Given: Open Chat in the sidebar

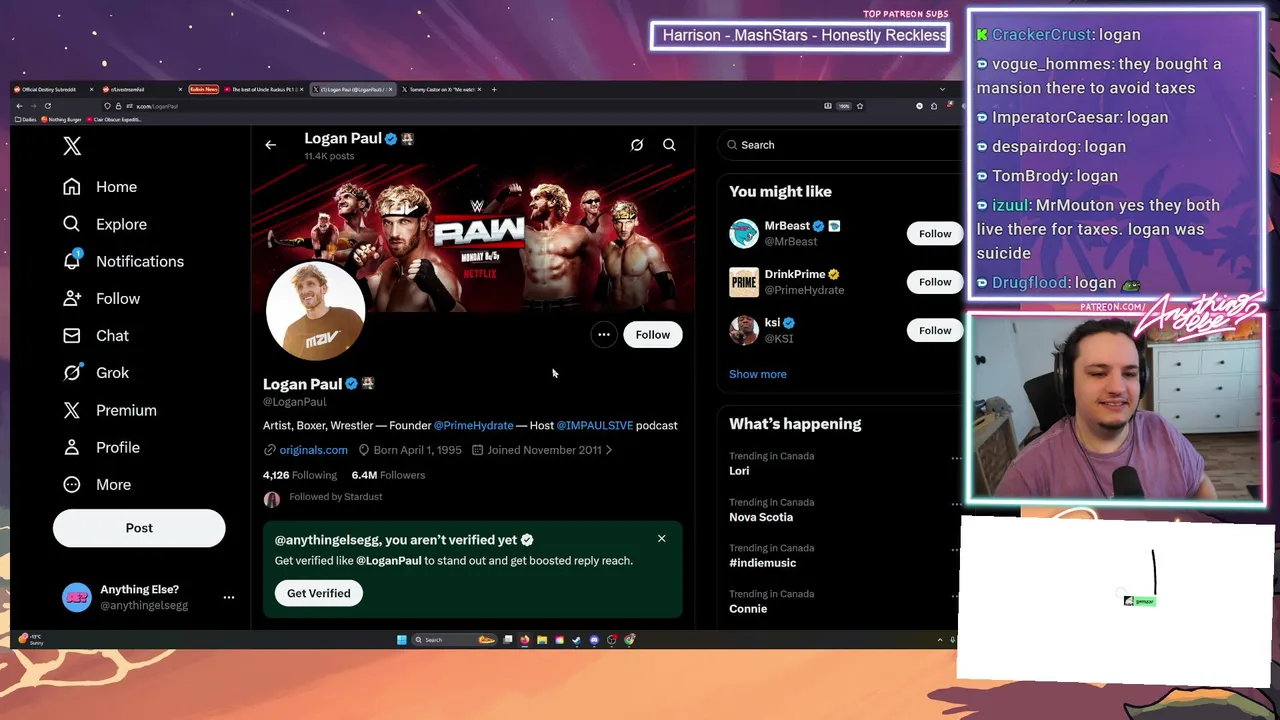Looking at the screenshot, I should (x=95, y=335).
